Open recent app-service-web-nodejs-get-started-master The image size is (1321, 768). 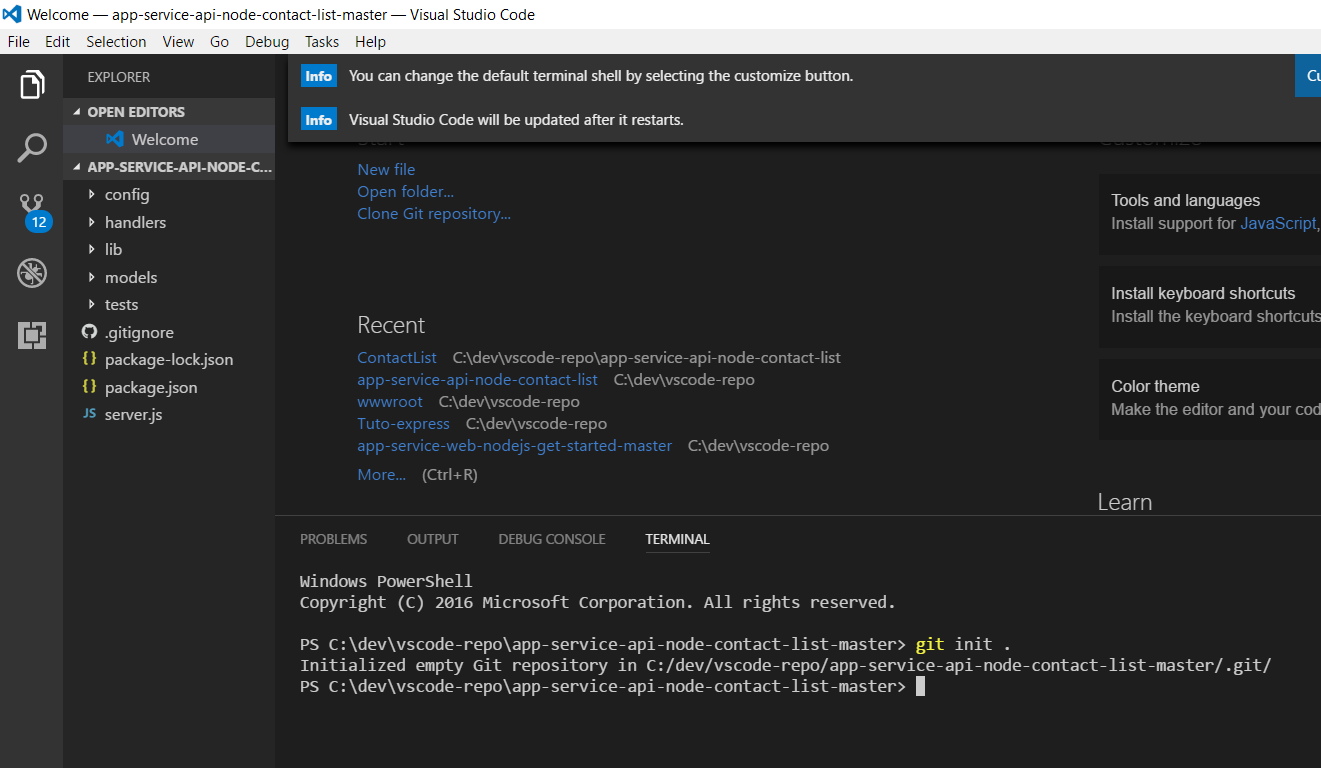(x=514, y=446)
